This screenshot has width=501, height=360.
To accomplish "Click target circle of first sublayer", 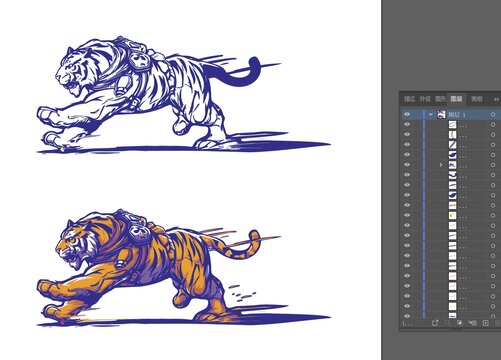I will point(493,125).
